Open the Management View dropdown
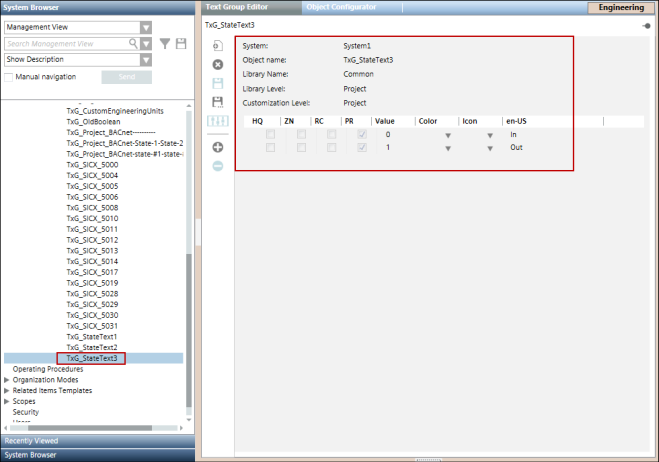 tap(146, 28)
